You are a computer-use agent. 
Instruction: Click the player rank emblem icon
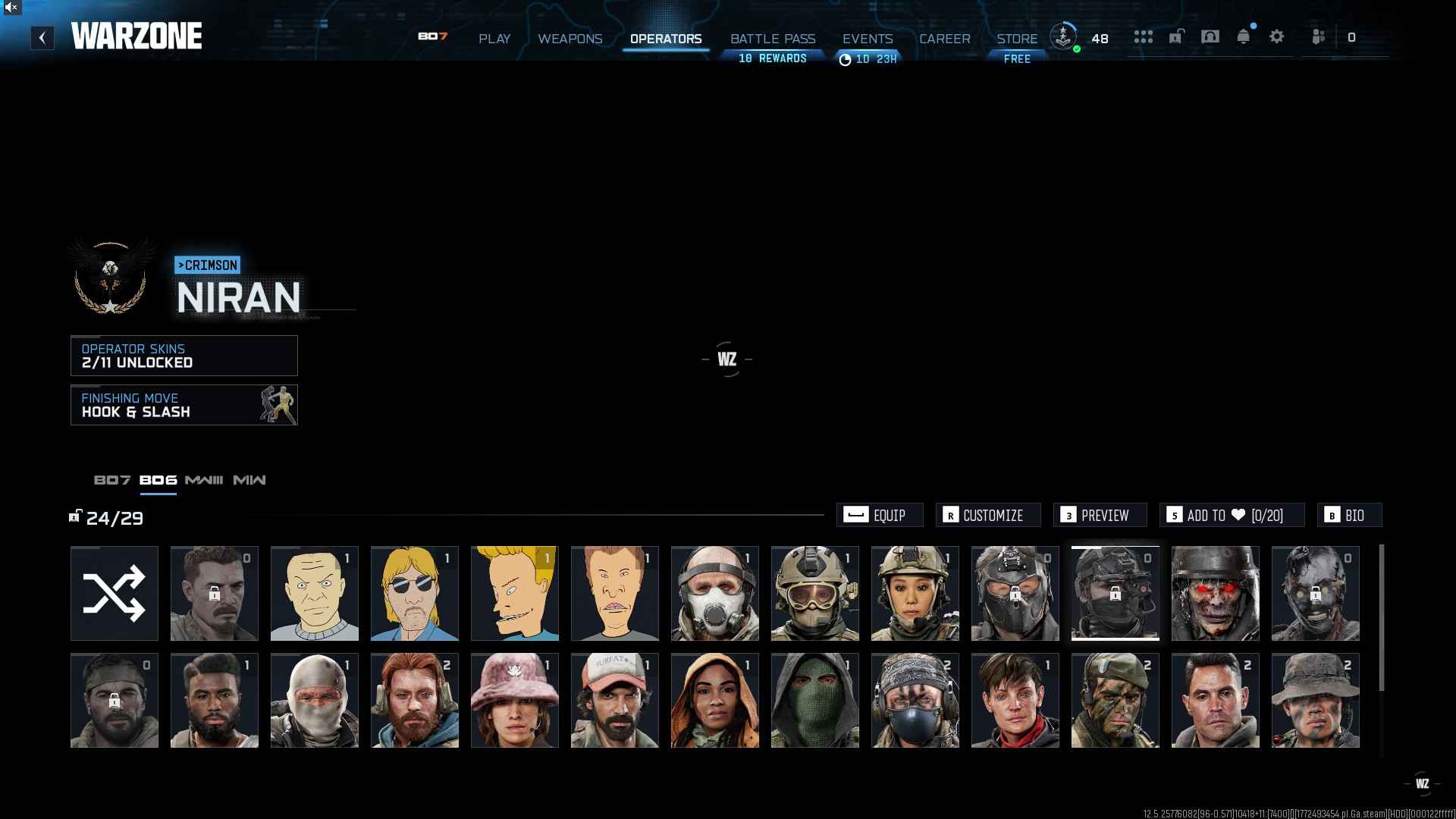pos(1063,36)
